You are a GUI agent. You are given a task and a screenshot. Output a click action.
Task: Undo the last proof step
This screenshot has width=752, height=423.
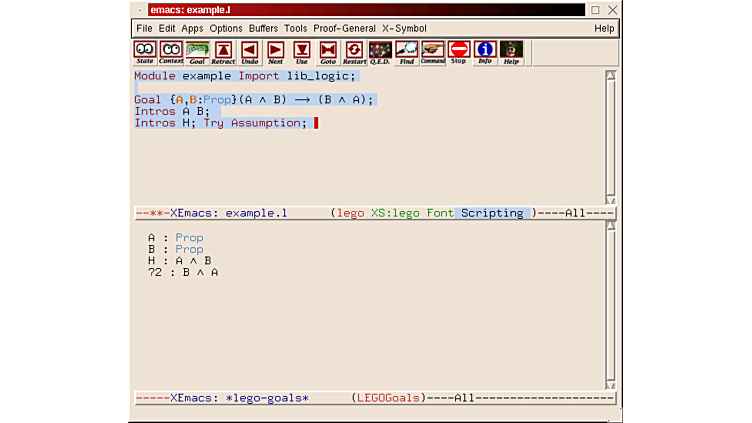[x=250, y=52]
